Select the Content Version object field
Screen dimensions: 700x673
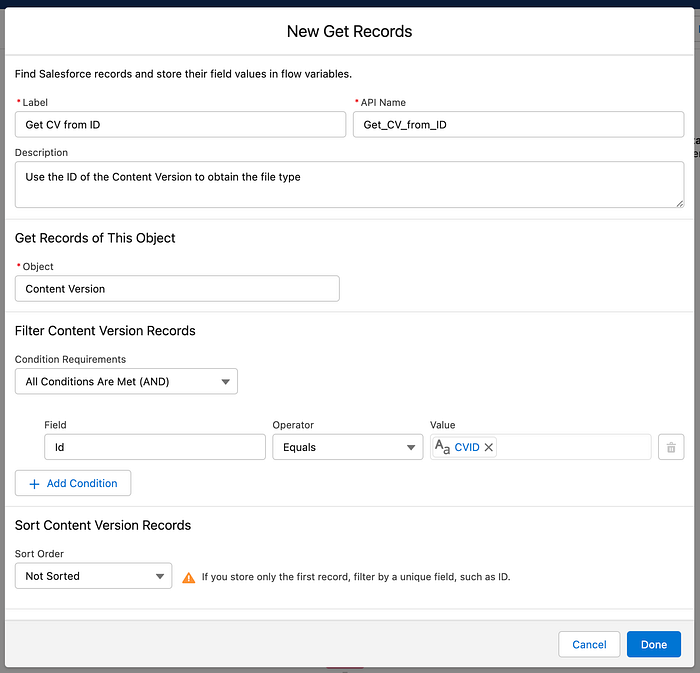177,289
